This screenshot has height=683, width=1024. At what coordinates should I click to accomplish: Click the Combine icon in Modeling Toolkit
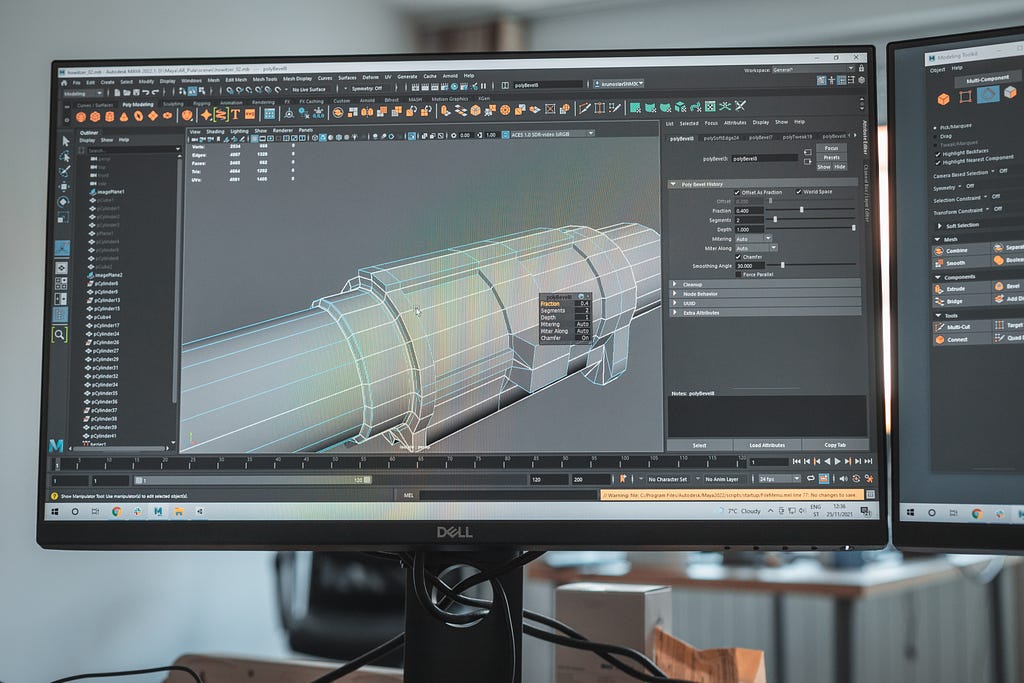(939, 251)
